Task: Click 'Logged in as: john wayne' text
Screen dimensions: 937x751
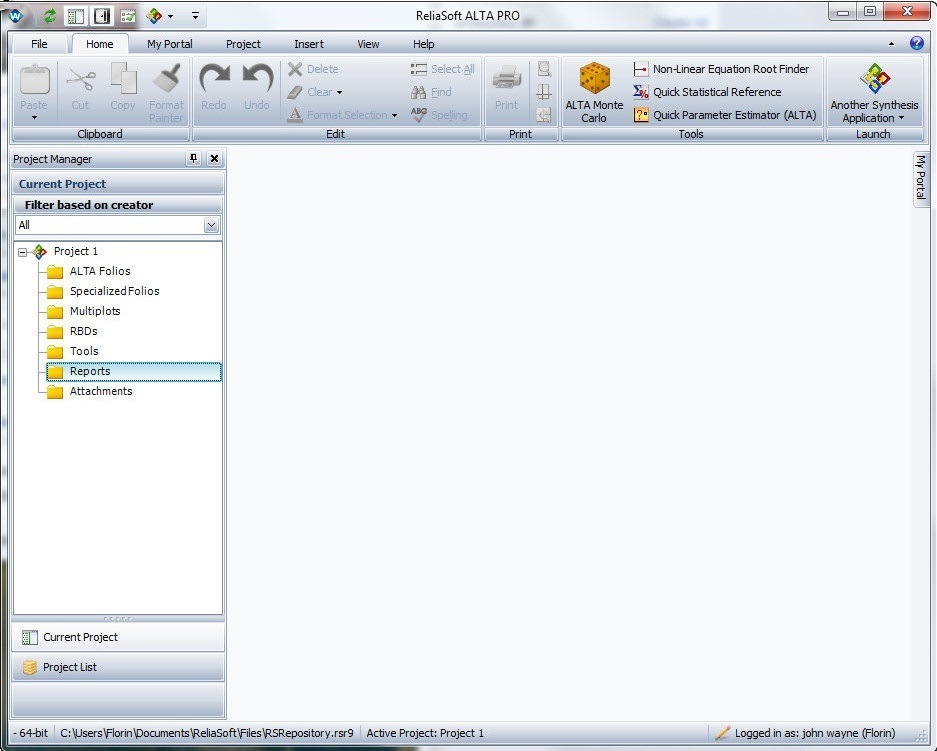Action: click(x=815, y=733)
